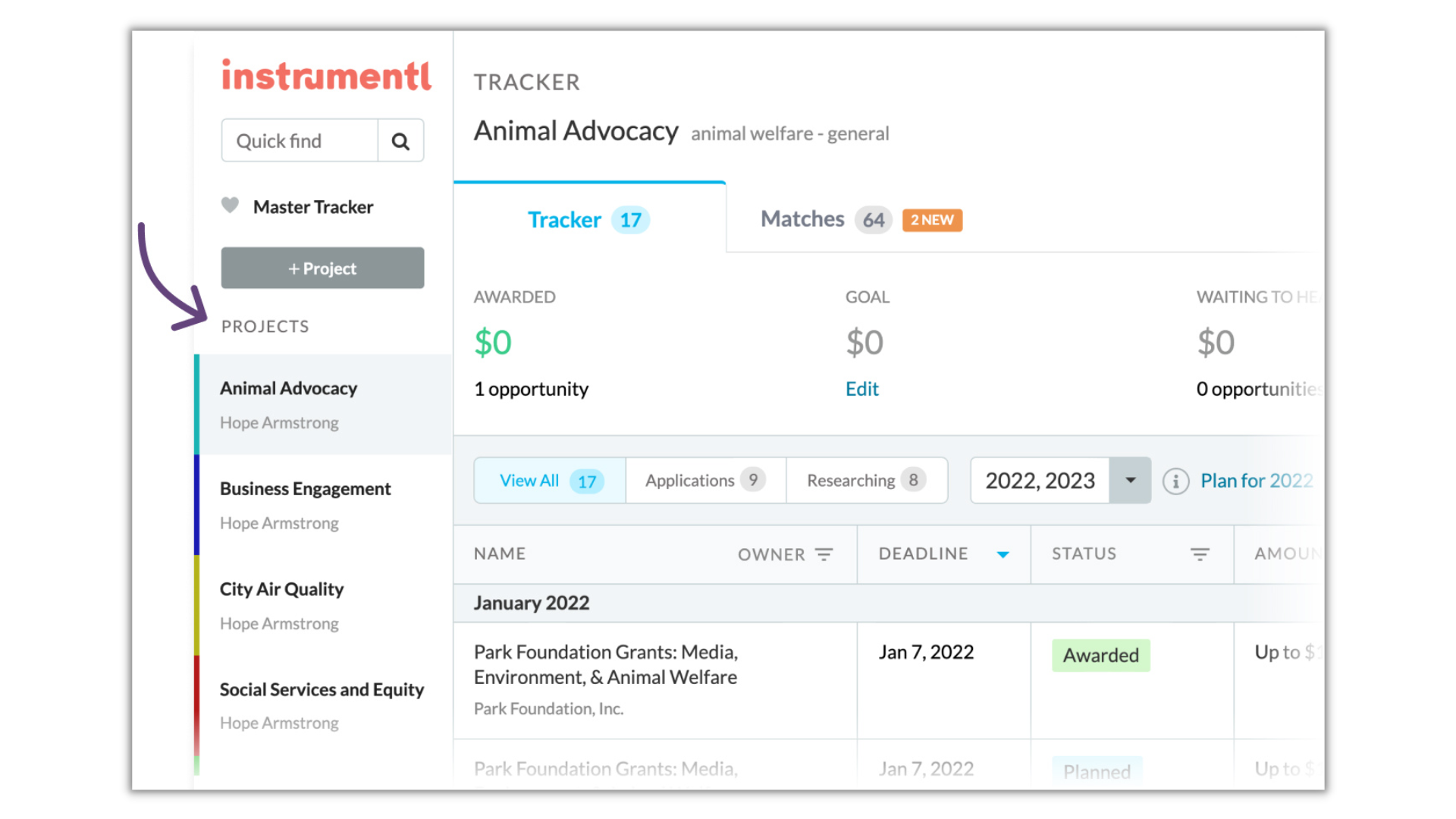Viewport: 1456px width, 819px height.
Task: Click the 2 NEW badge on Matches
Action: point(932,220)
